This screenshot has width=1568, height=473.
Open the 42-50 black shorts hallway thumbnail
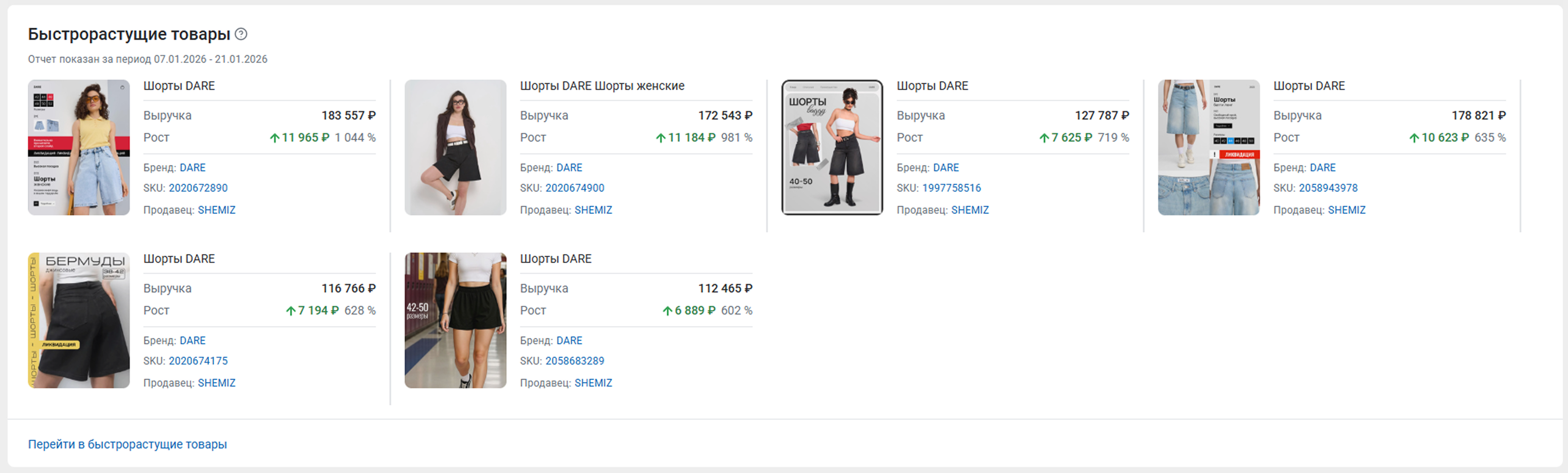tap(455, 320)
